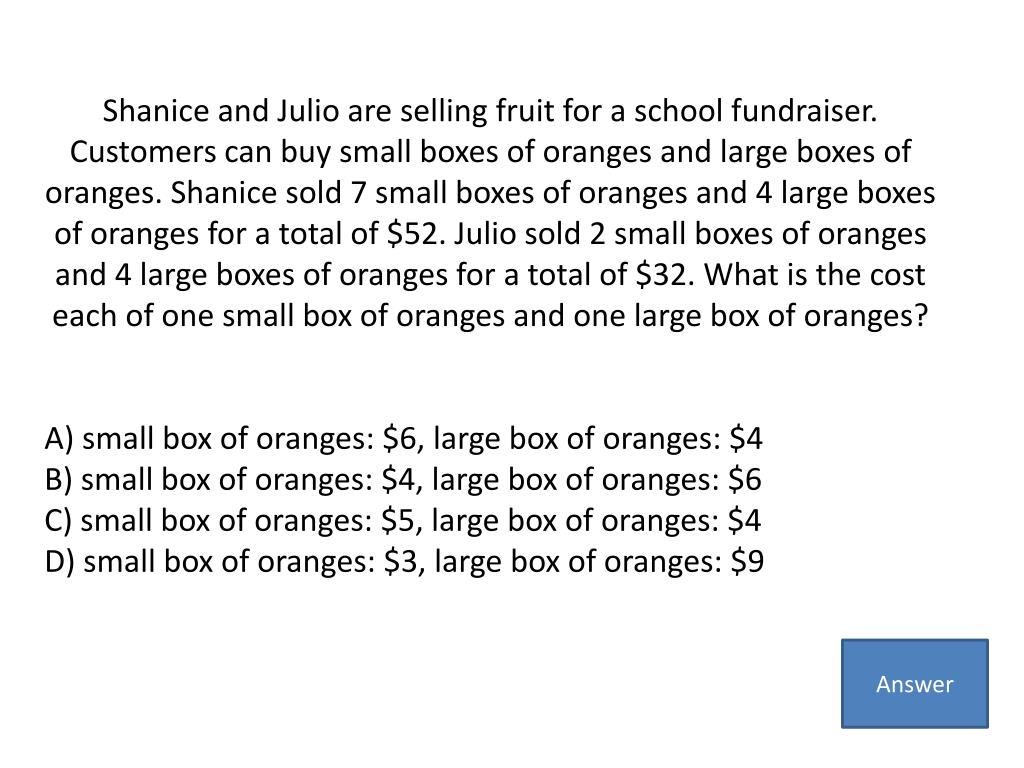The height and width of the screenshot is (768, 1024).
Task: Click the line starting with 'Customers can buy'
Action: point(490,152)
